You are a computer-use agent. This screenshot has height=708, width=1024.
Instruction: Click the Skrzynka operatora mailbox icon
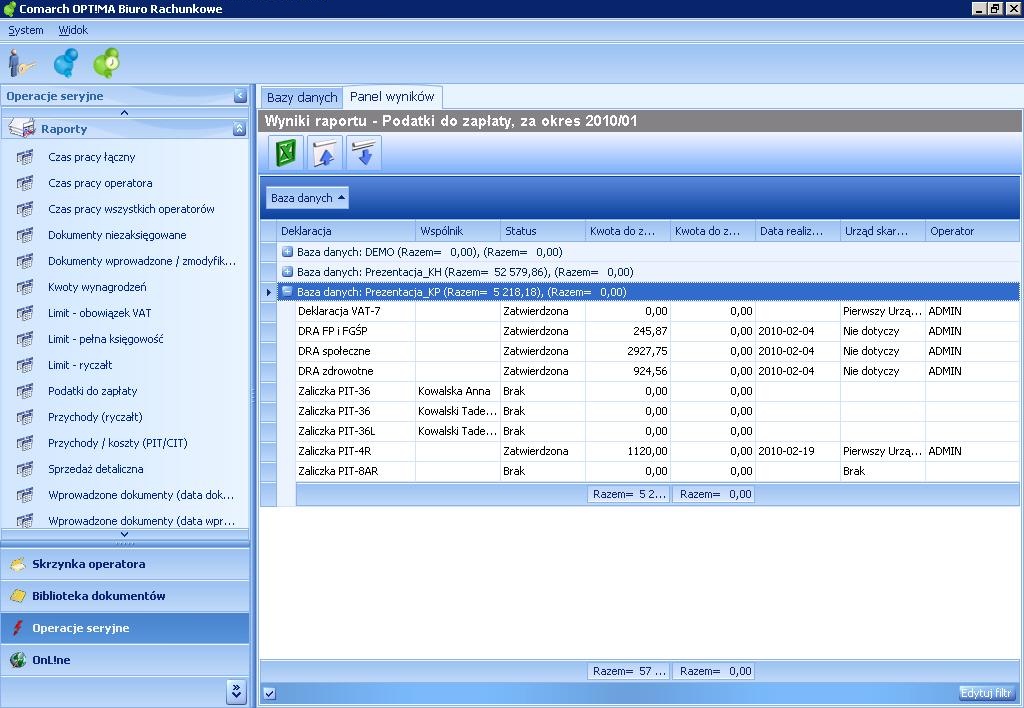pos(18,564)
